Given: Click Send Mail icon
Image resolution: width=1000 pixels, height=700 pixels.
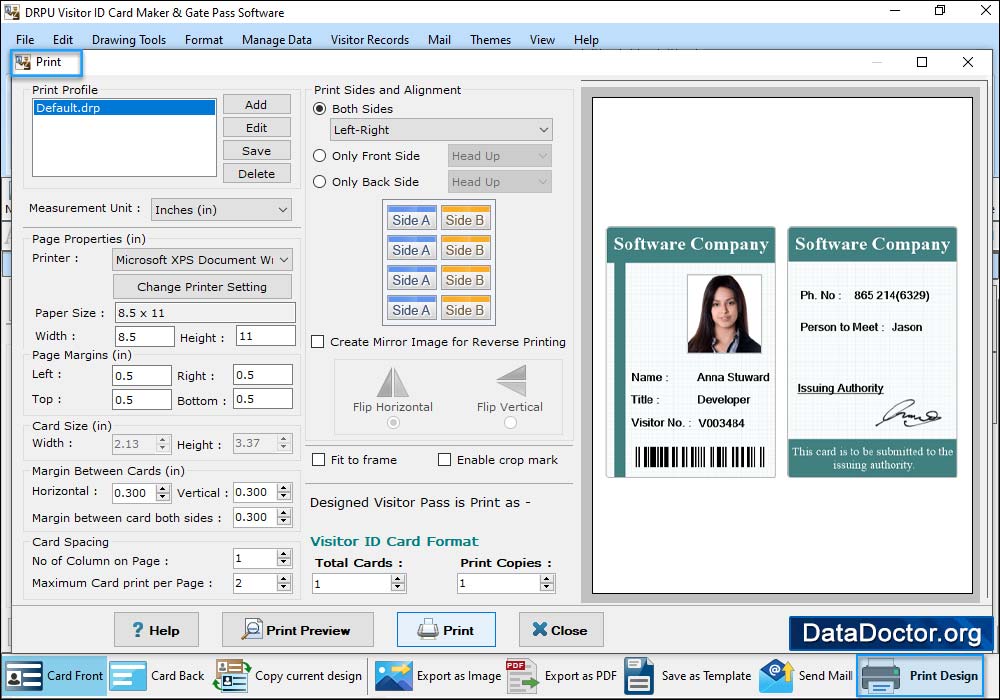Looking at the screenshot, I should point(776,676).
